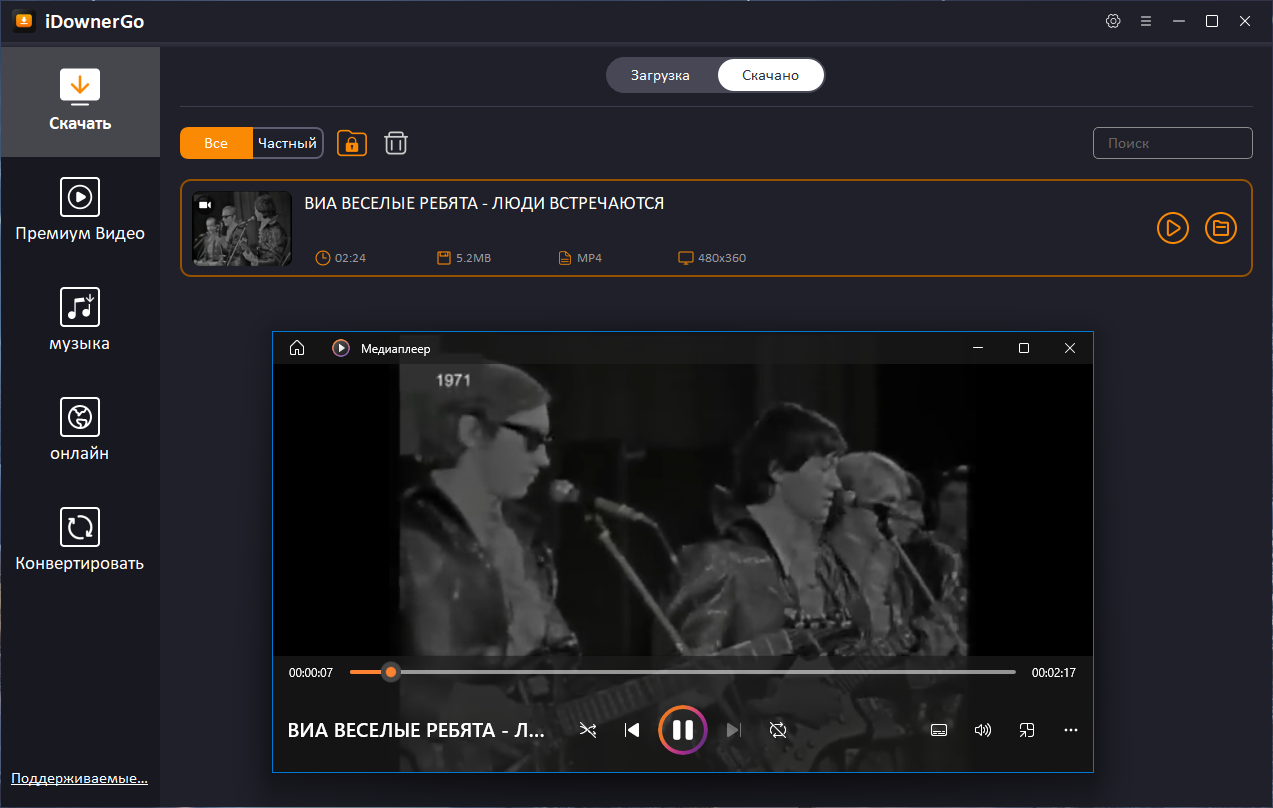Play the downloaded video with orange play icon
The height and width of the screenshot is (808, 1273).
click(x=1172, y=228)
